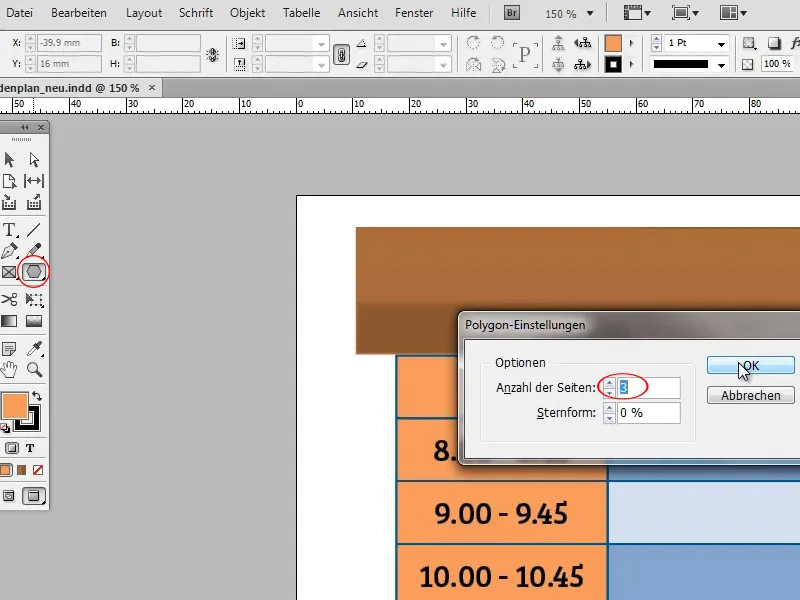Screen dimensions: 800x600
Task: Select the Gradient Swatch tool
Action: click(9, 321)
